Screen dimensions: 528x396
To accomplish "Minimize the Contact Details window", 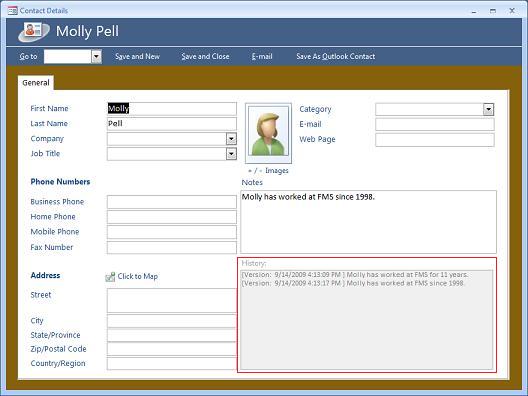I will pyautogui.click(x=474, y=11).
